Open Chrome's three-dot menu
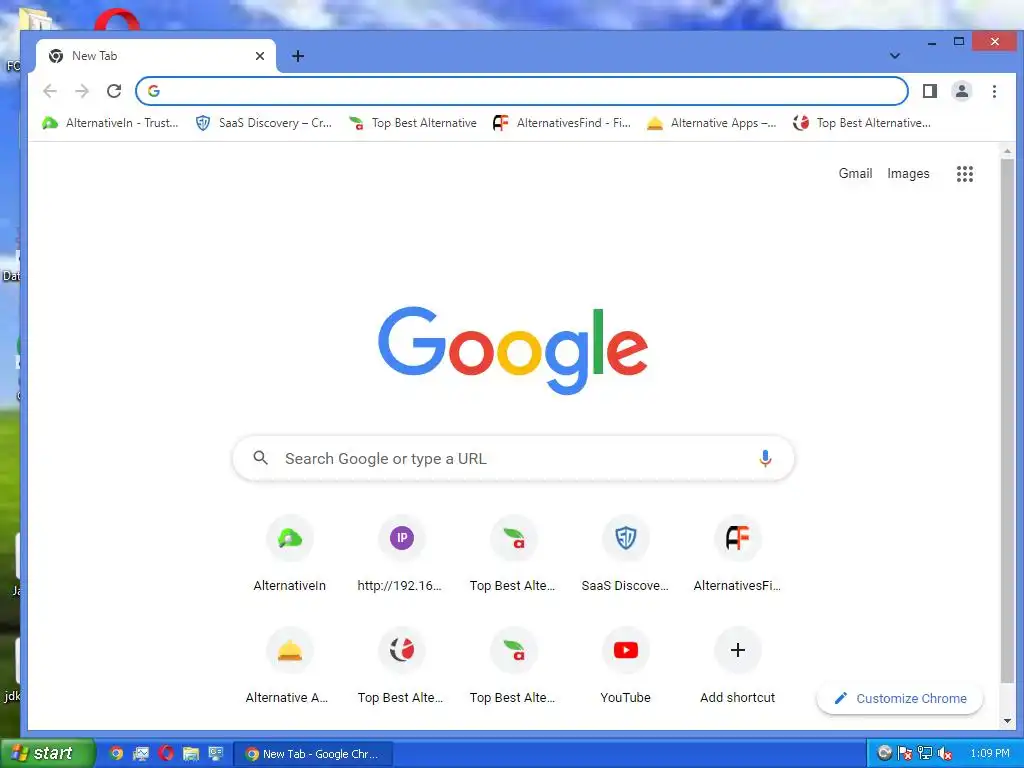Image resolution: width=1024 pixels, height=768 pixels. click(994, 91)
